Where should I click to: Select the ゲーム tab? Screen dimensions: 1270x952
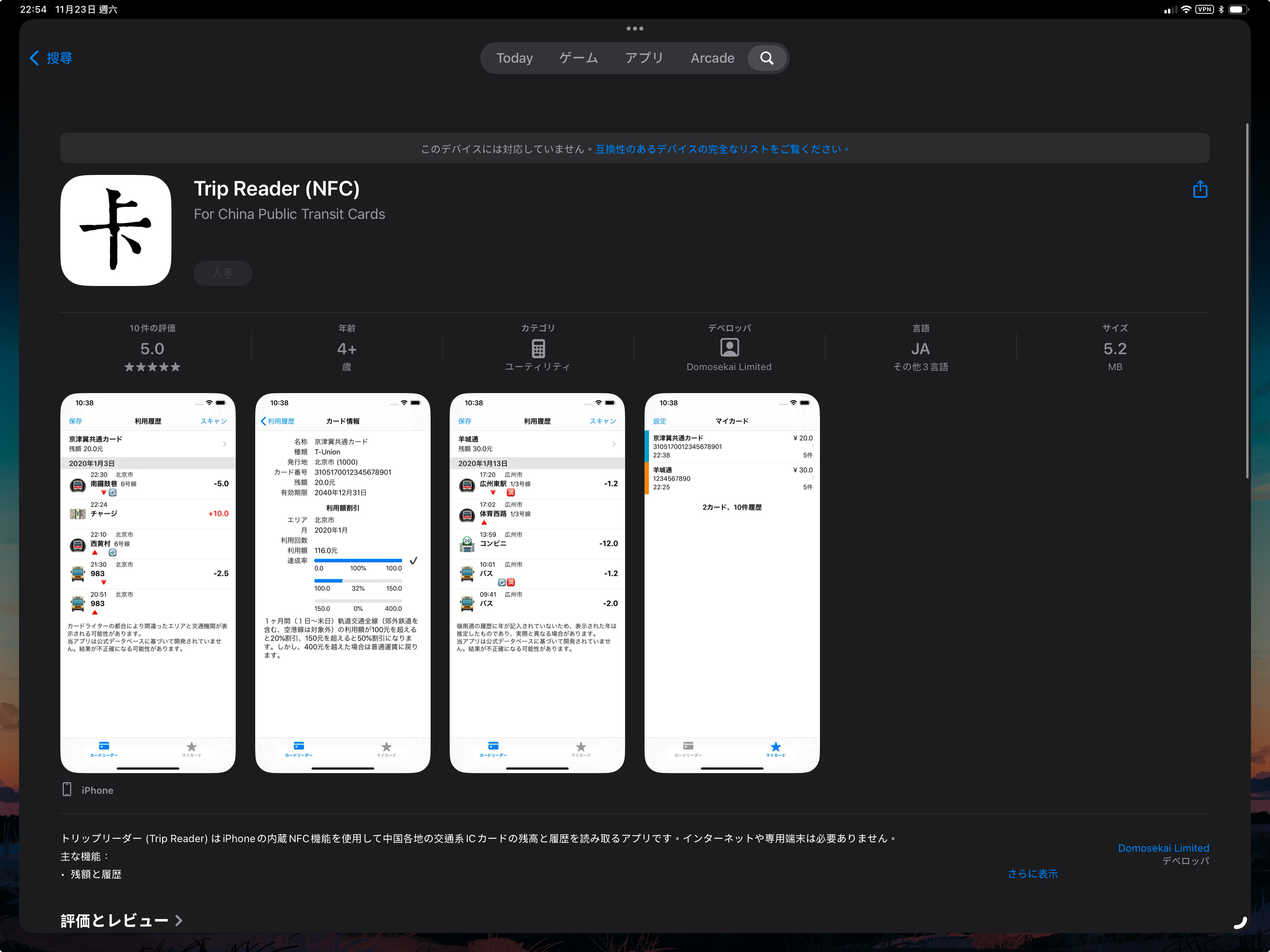click(x=578, y=58)
